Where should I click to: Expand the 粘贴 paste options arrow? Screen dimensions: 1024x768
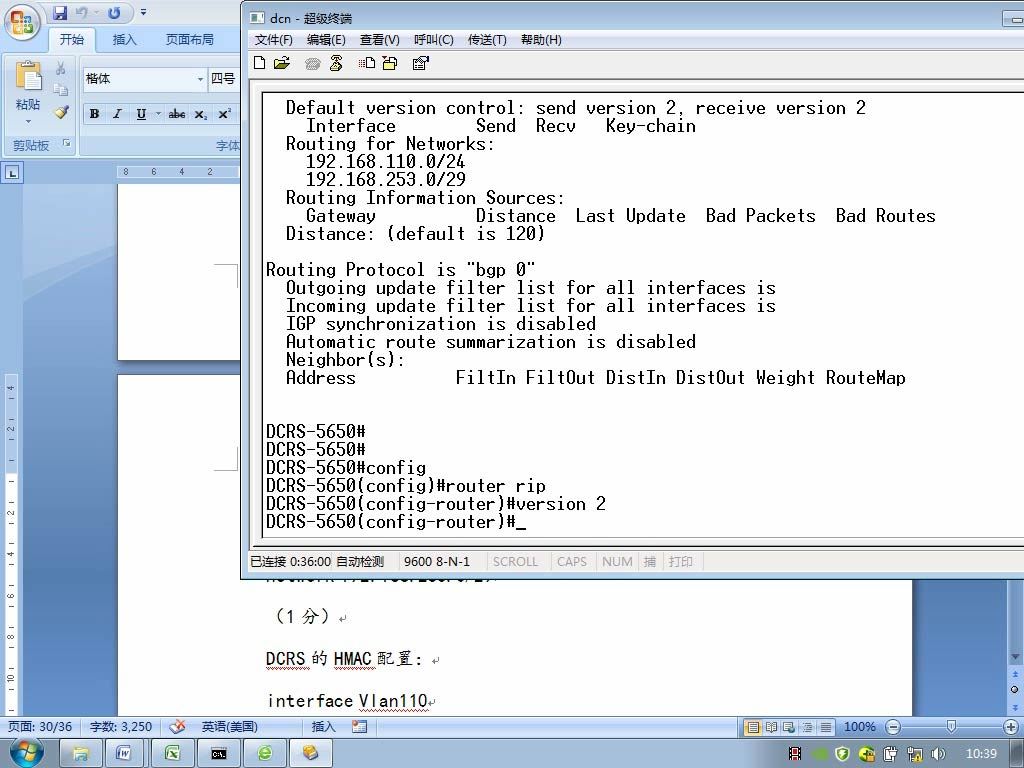pyautogui.click(x=28, y=121)
